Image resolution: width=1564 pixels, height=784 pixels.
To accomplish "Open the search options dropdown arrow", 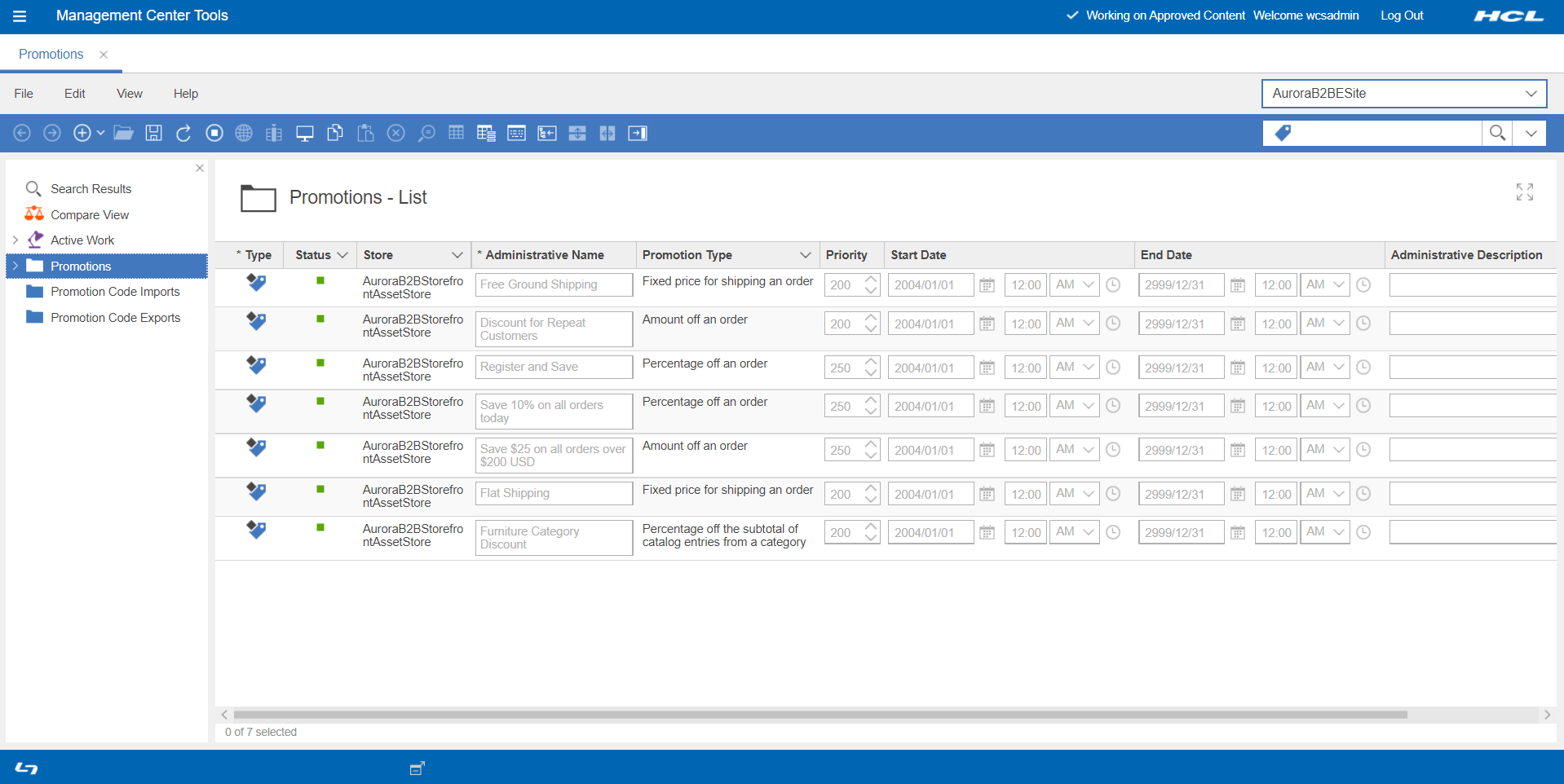I will point(1531,133).
